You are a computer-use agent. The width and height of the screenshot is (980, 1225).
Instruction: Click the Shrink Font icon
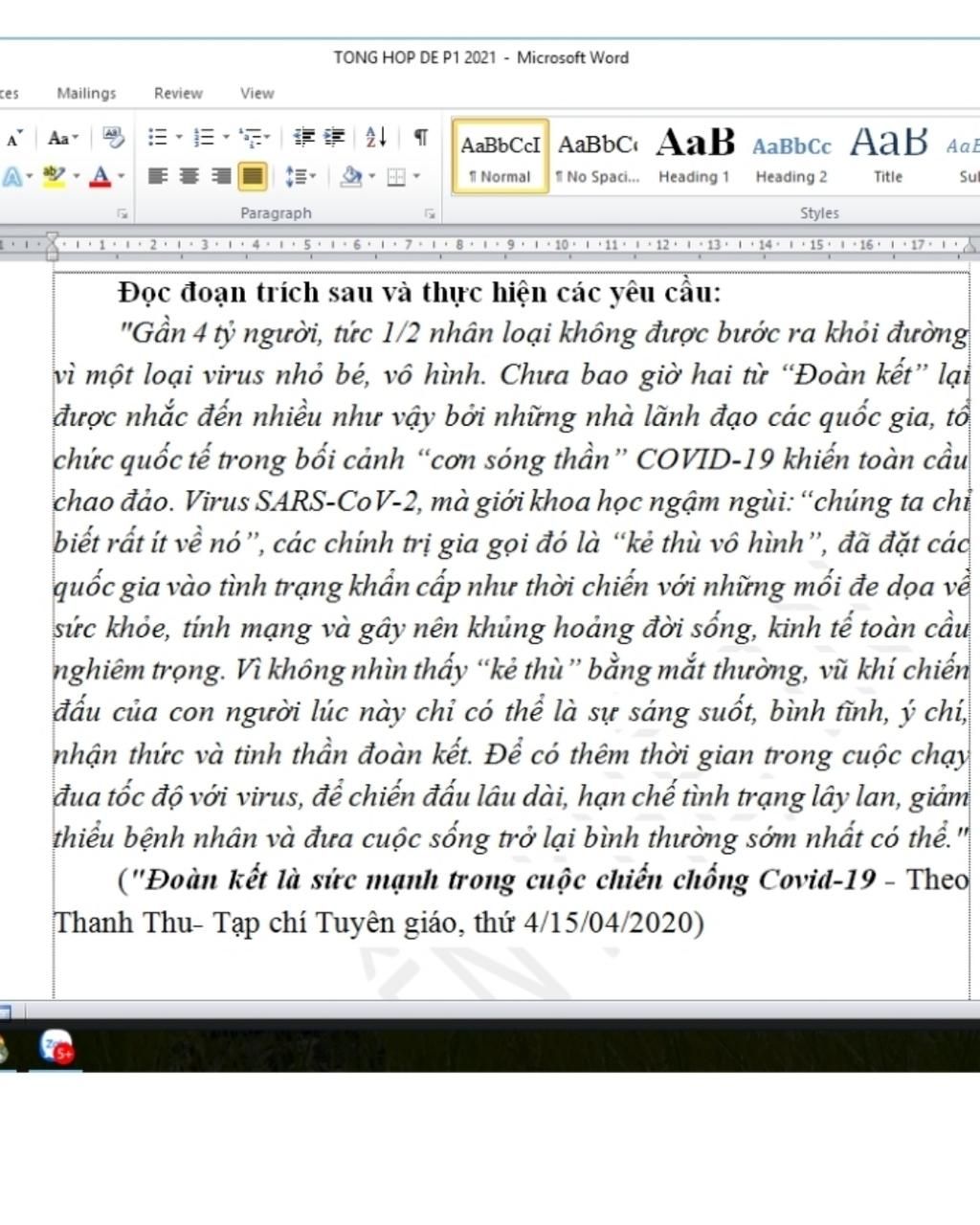(13, 139)
